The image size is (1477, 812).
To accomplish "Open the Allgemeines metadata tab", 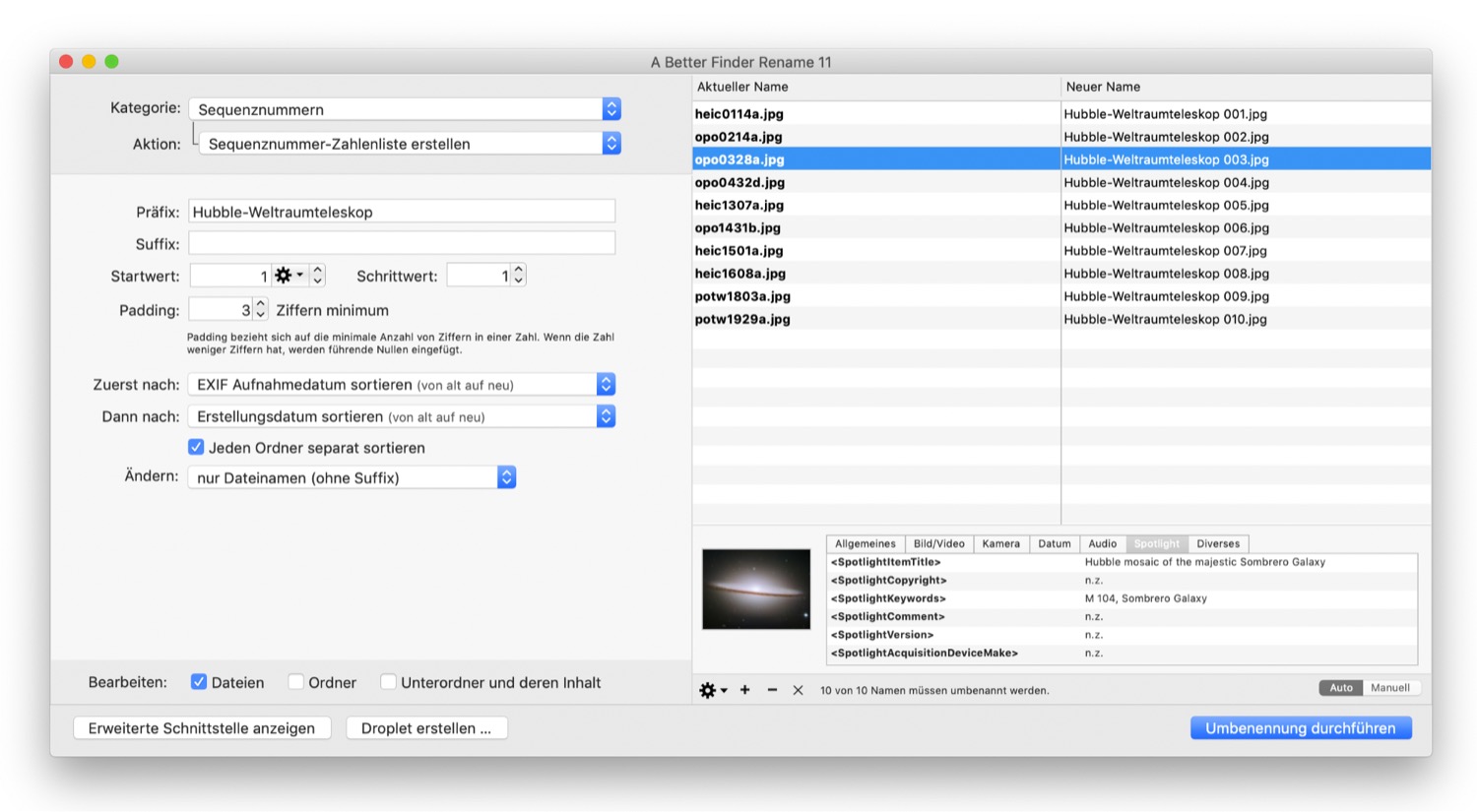I will coord(865,543).
